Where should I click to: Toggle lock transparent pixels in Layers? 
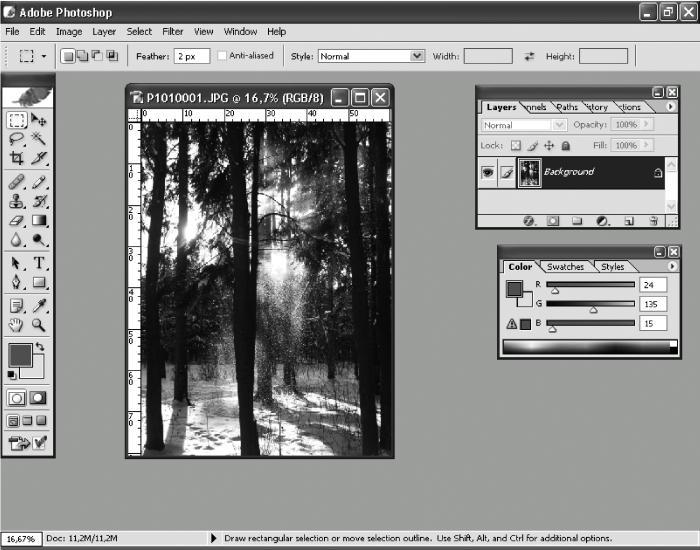coord(516,146)
